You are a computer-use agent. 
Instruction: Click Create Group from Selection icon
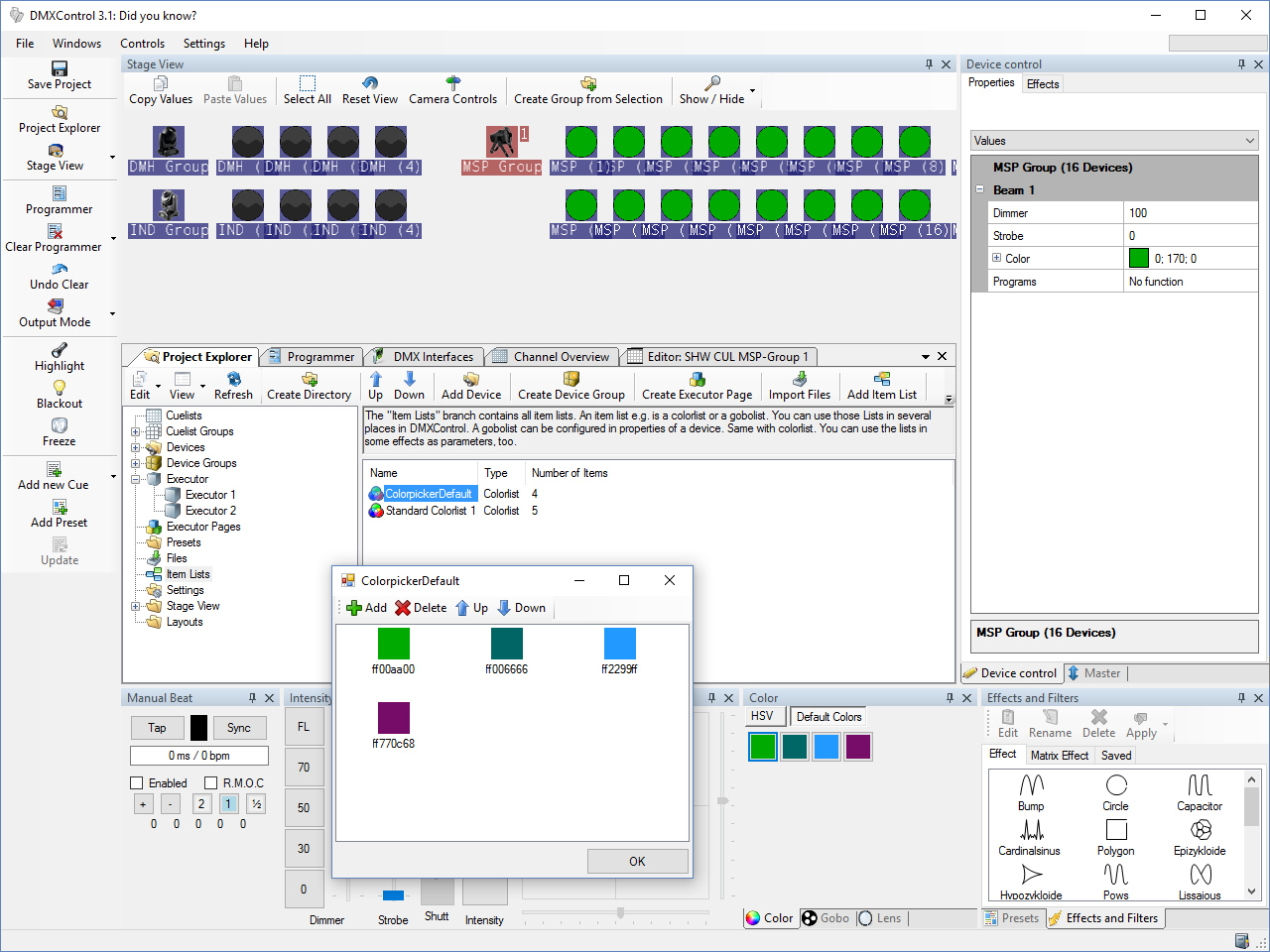(588, 83)
